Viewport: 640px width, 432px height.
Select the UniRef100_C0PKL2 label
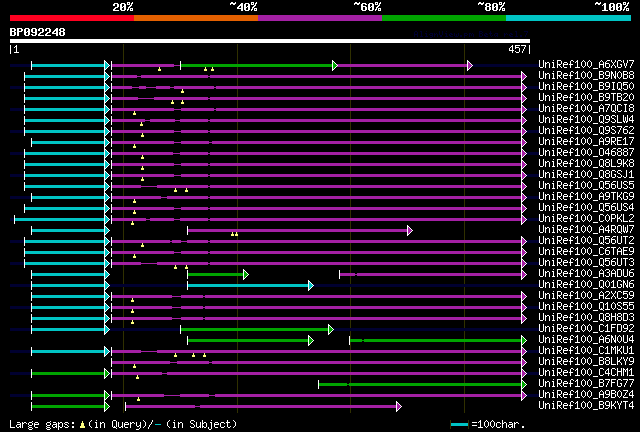tap(586, 219)
